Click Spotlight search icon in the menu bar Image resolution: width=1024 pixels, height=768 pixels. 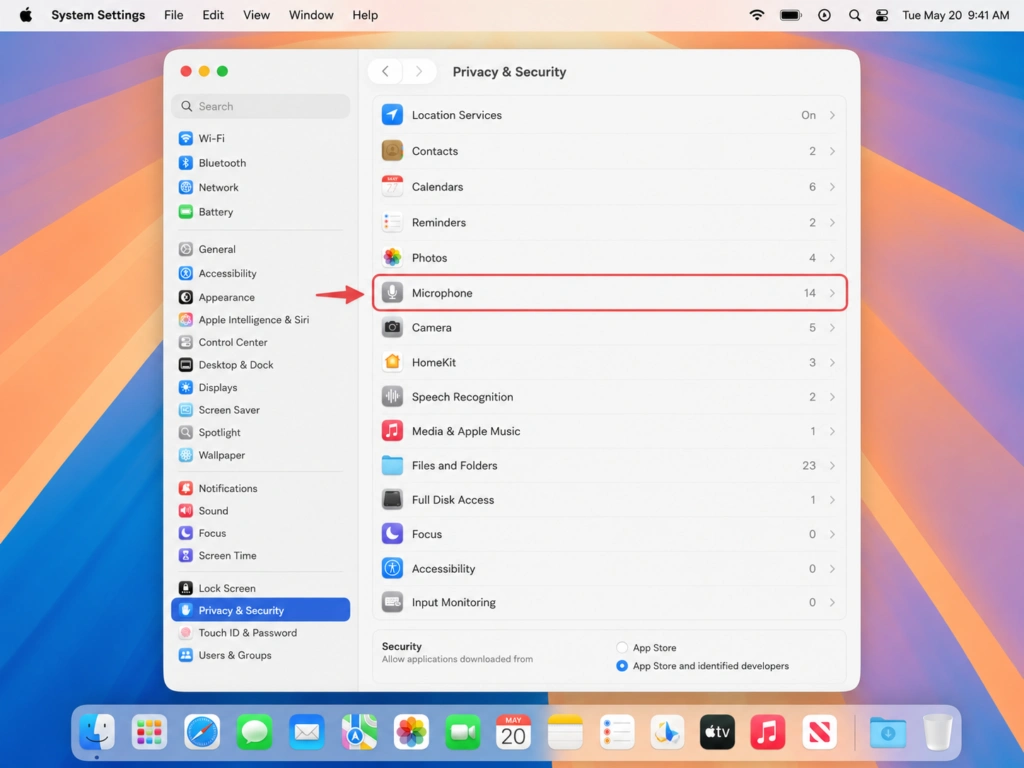click(x=854, y=15)
